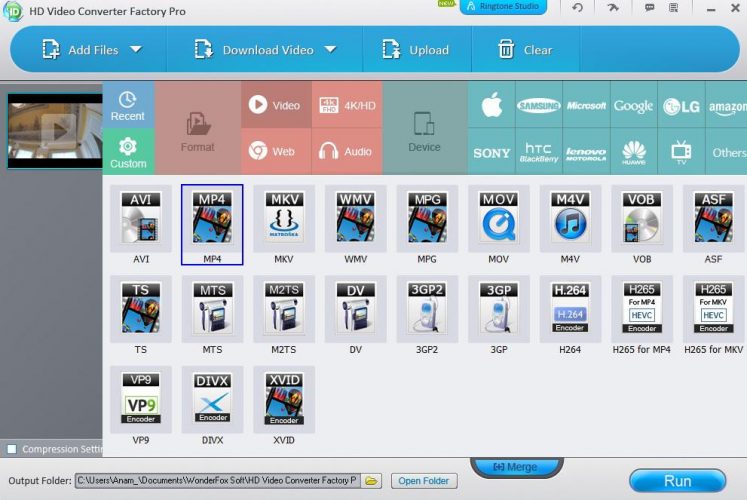The image size is (747, 500).
Task: Click the feedback chat icon in title bar
Action: tap(649, 7)
